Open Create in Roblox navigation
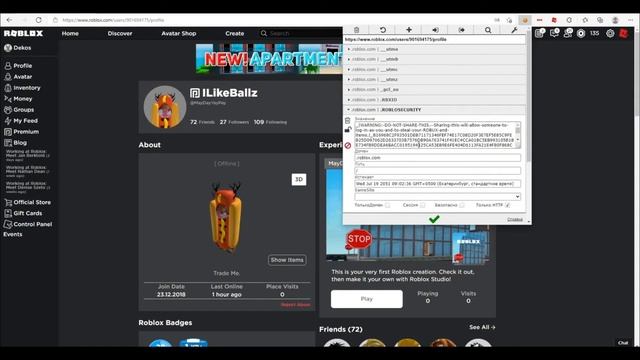The height and width of the screenshot is (360, 640). coord(235,33)
